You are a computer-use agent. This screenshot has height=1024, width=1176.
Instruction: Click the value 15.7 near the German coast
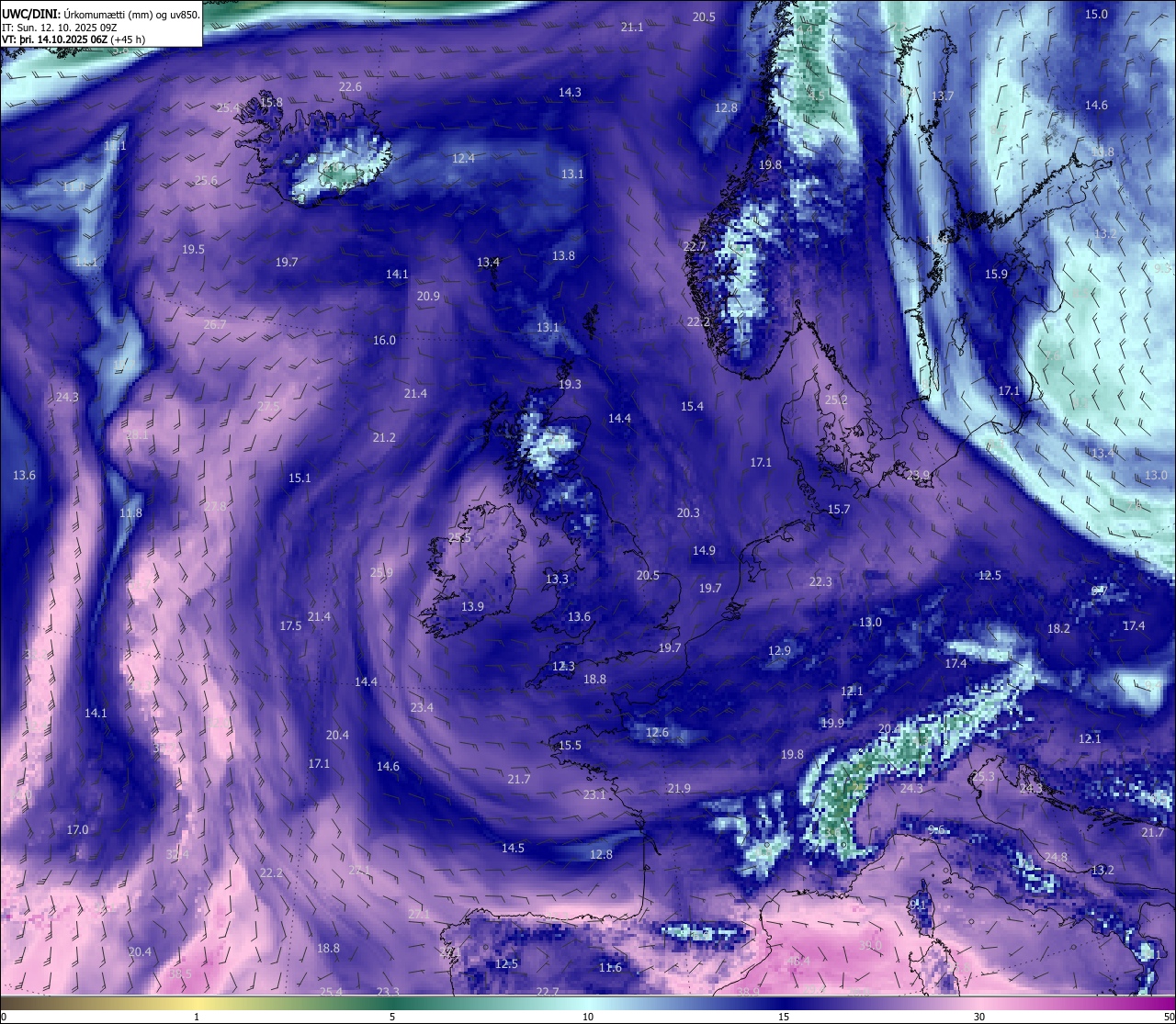[x=838, y=509]
